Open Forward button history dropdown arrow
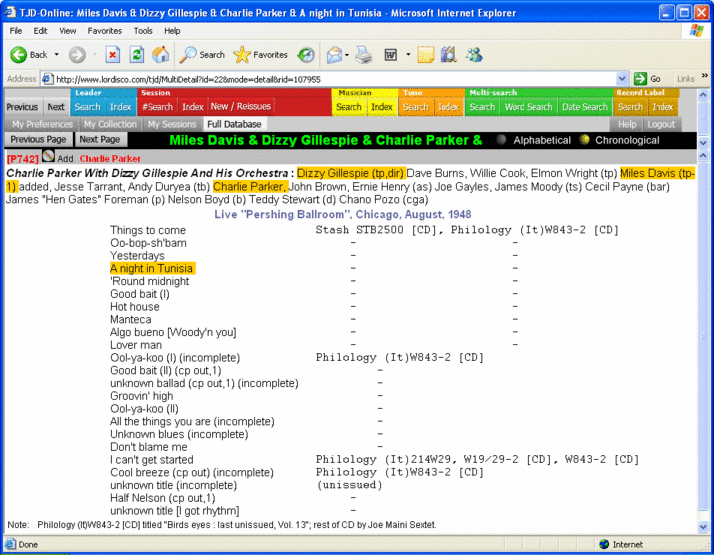 (x=95, y=55)
